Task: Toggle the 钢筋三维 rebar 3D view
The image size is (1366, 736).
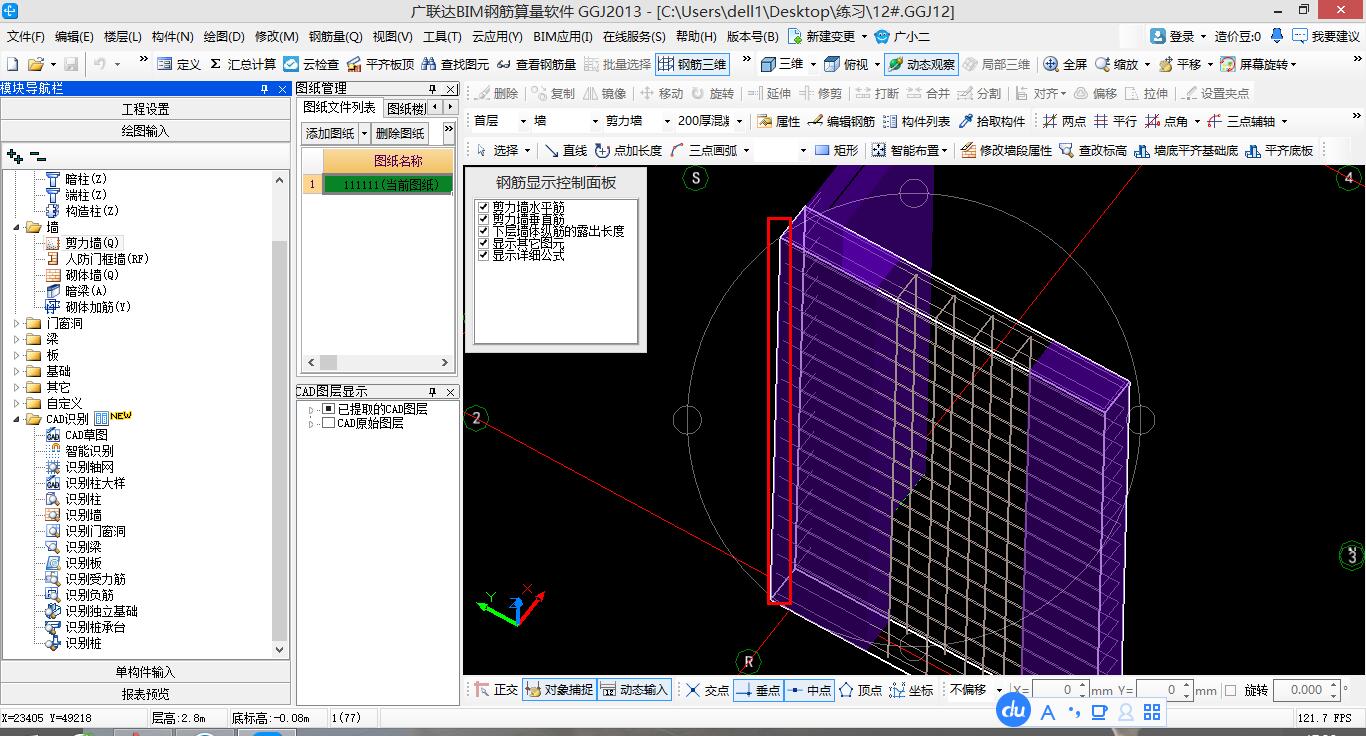Action: pos(692,64)
